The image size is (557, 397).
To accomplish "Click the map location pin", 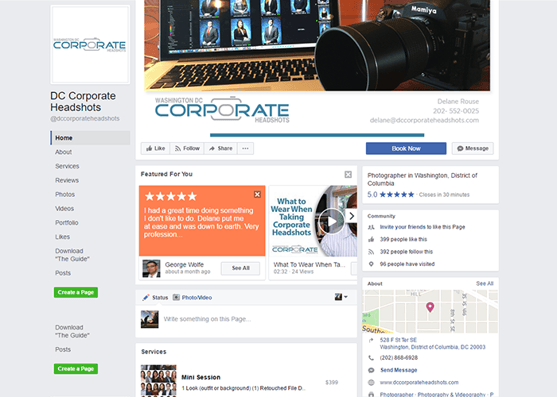I will pyautogui.click(x=430, y=307).
